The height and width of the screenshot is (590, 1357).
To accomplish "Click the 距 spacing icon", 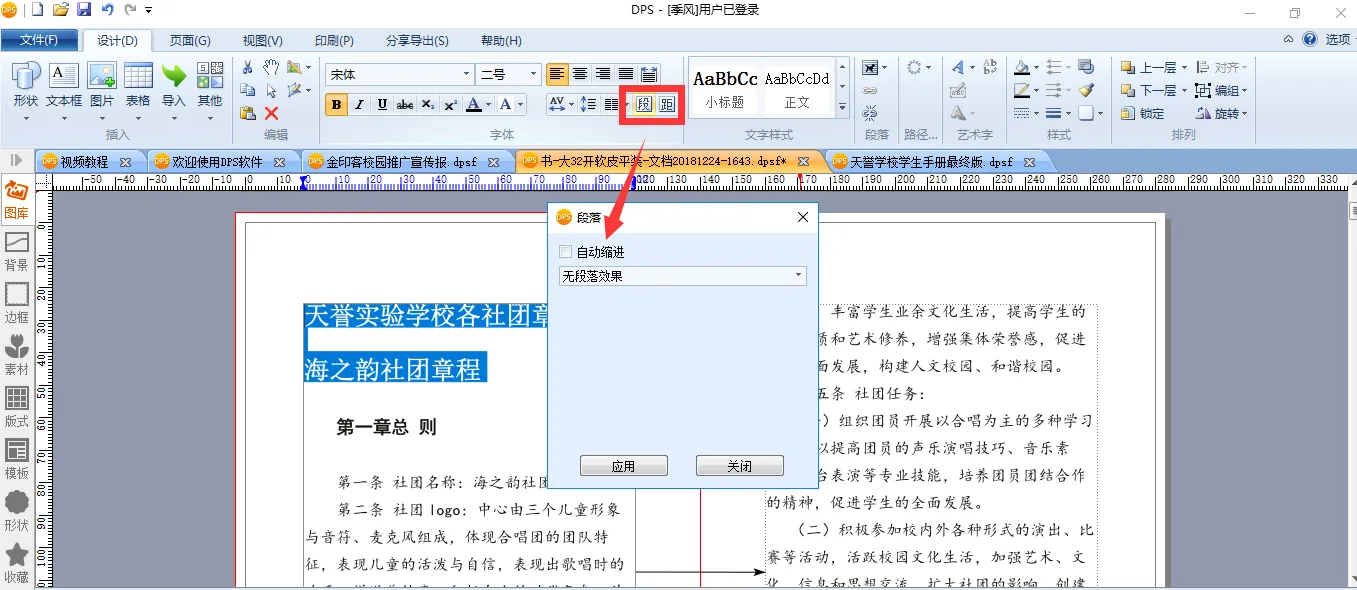I will coord(667,104).
